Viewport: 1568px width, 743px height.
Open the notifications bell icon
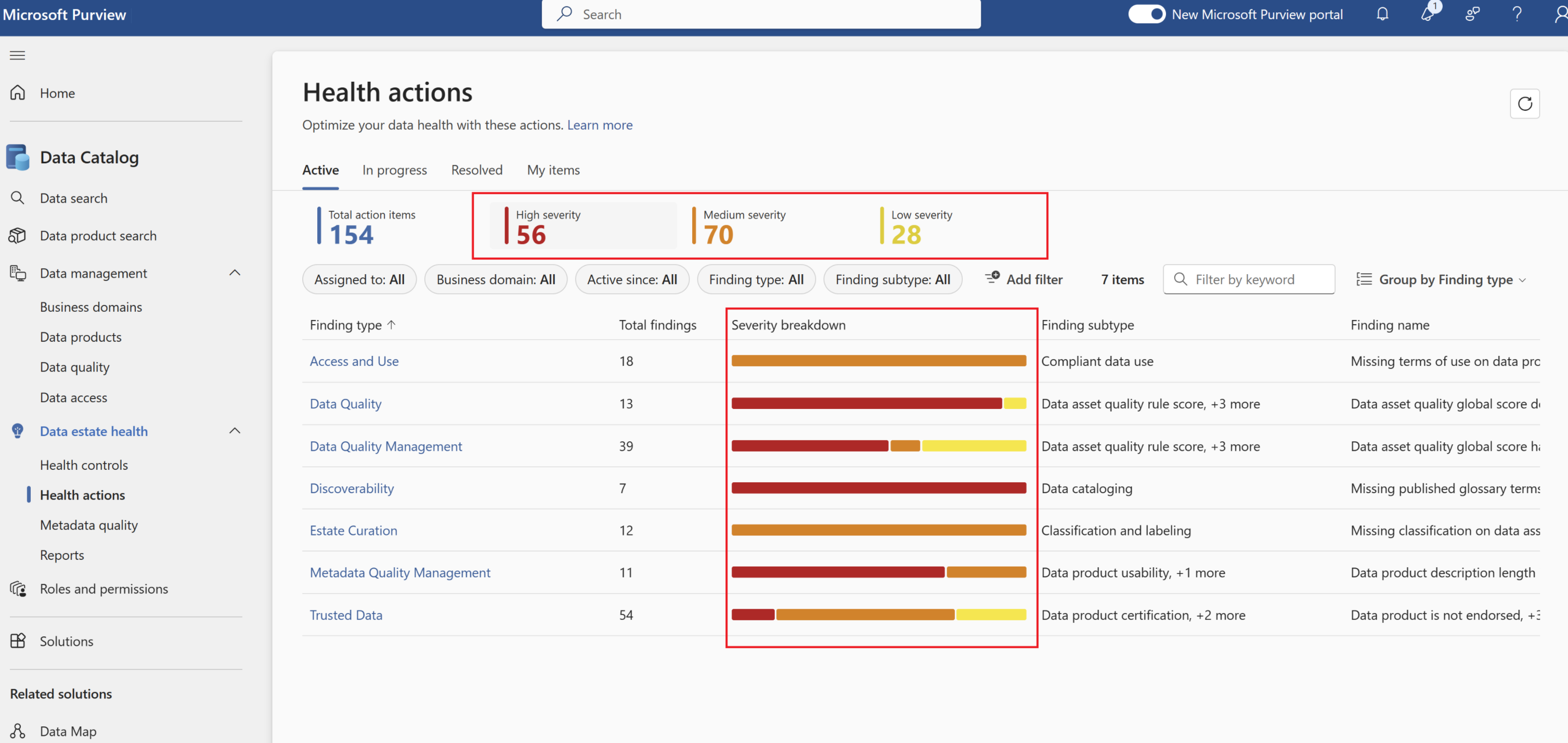pyautogui.click(x=1382, y=14)
